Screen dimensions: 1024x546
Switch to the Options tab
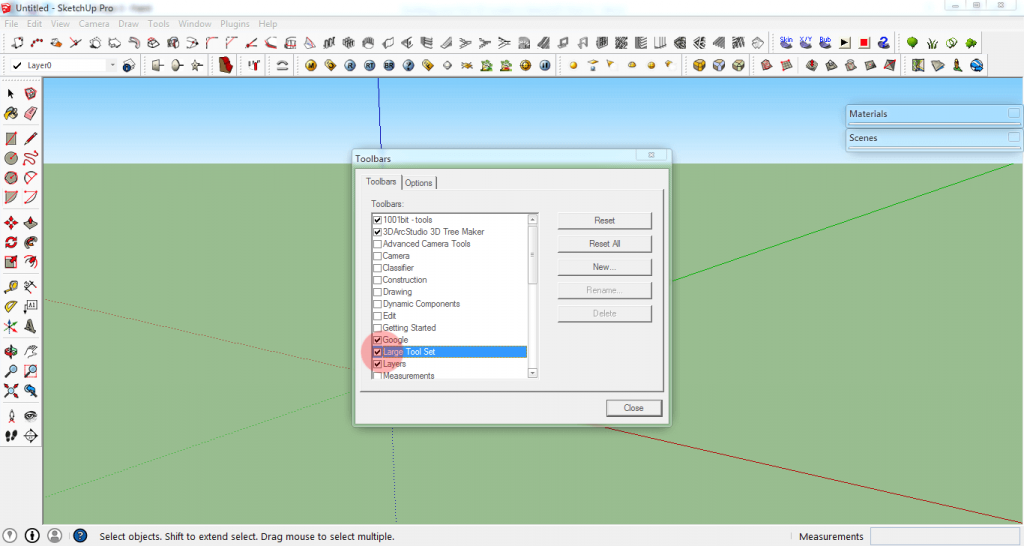click(x=419, y=183)
